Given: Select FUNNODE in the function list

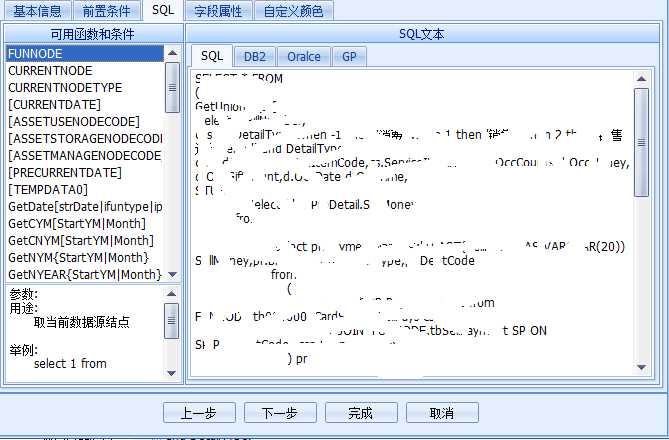Looking at the screenshot, I should tap(84, 54).
